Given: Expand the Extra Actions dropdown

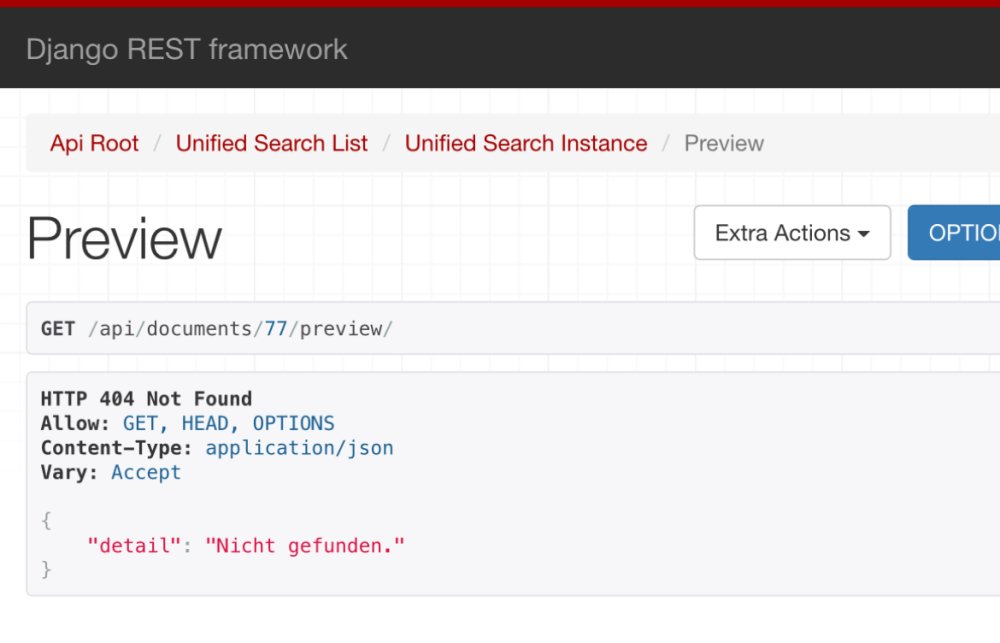Looking at the screenshot, I should [792, 233].
